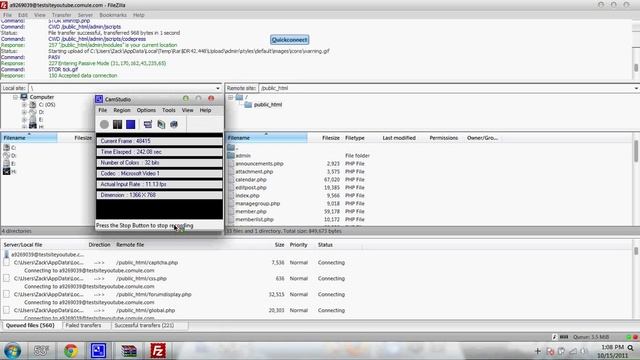
Task: Click the CamStudio Pause button
Action: click(118, 124)
